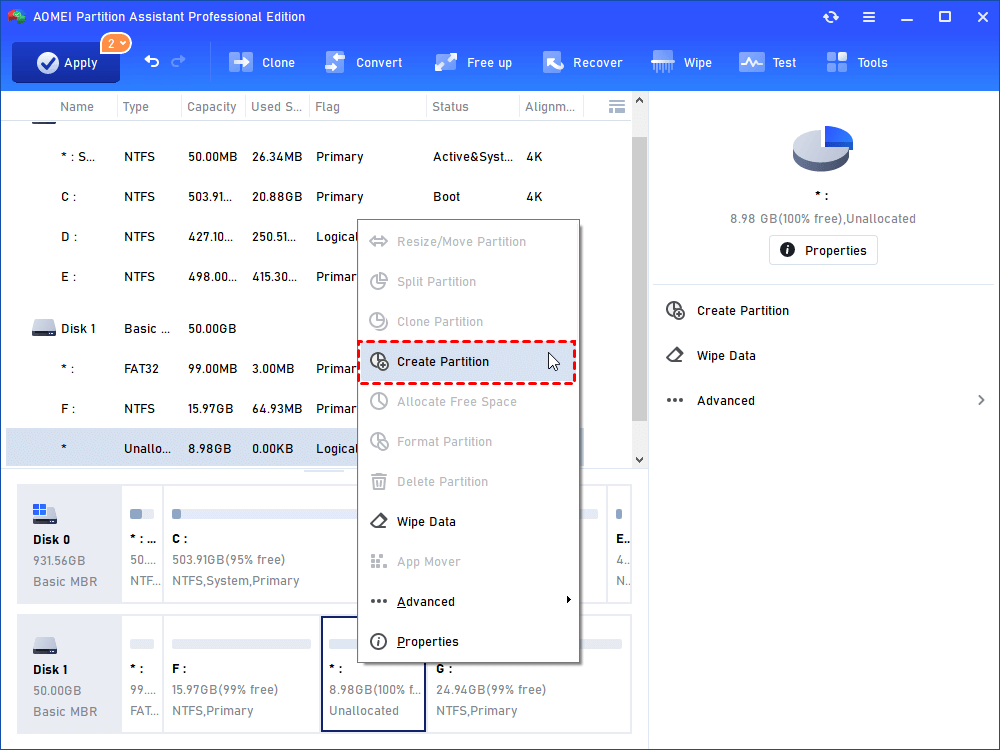The height and width of the screenshot is (750, 1000).
Task: Select the Disk 1 block in disk map
Action: click(69, 674)
